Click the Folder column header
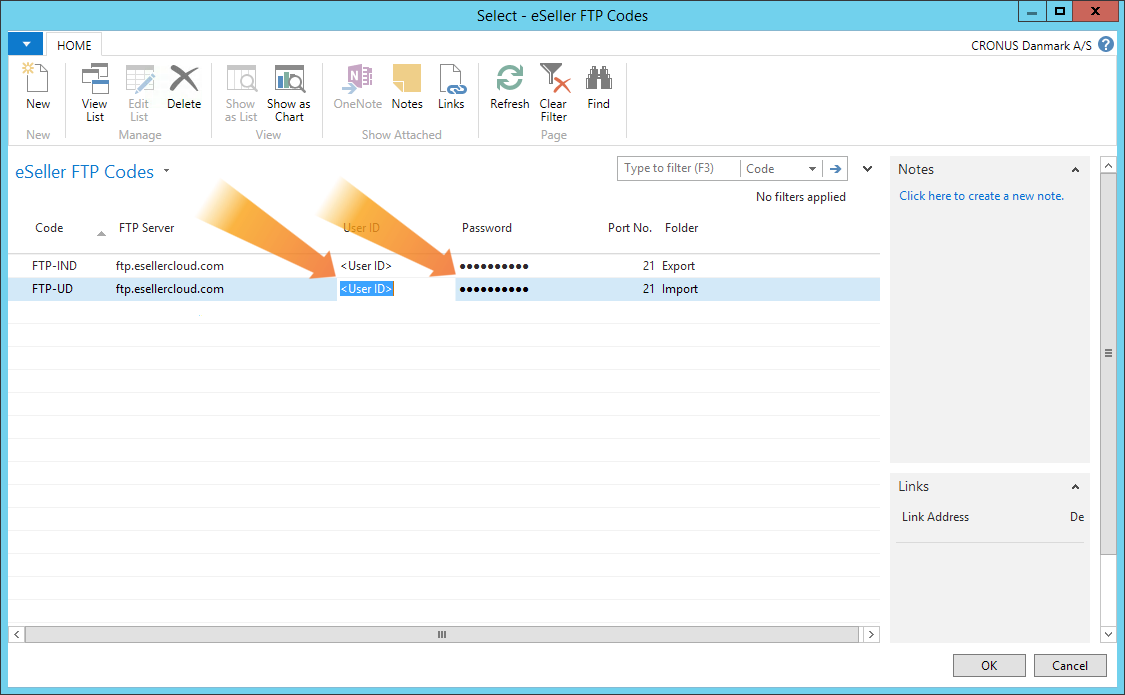Screen dimensions: 1125x695 pos(681,228)
